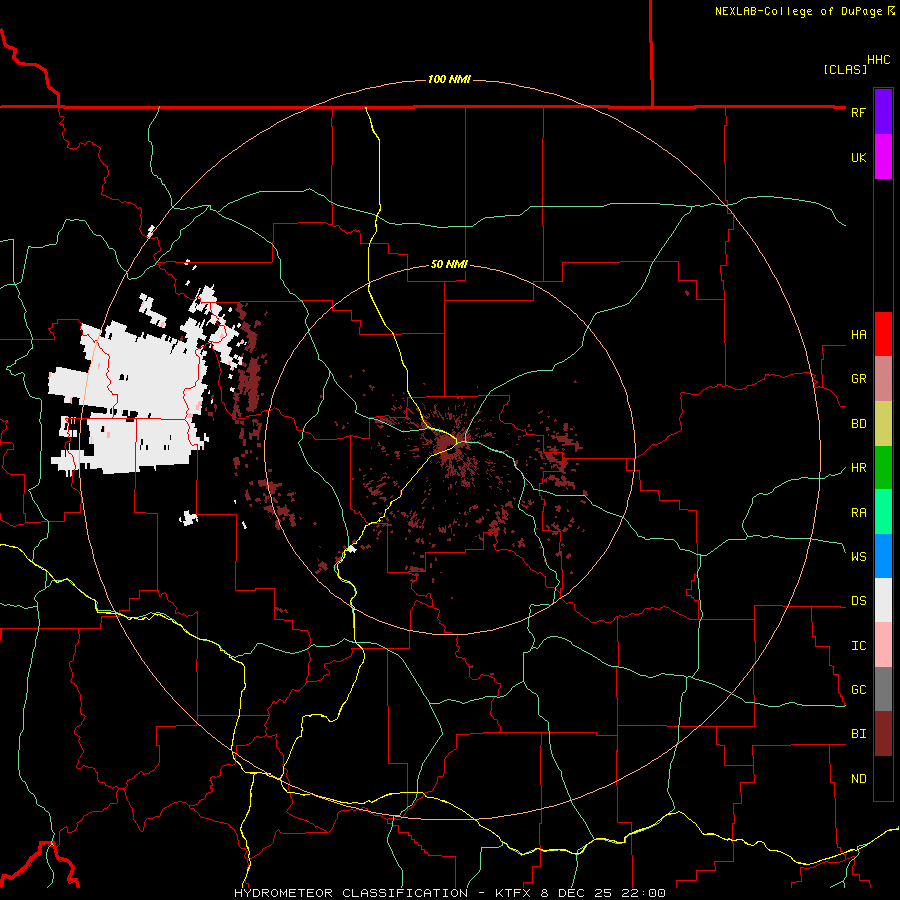Click the 100 NMI range ring label
The width and height of the screenshot is (900, 900).
click(x=449, y=79)
